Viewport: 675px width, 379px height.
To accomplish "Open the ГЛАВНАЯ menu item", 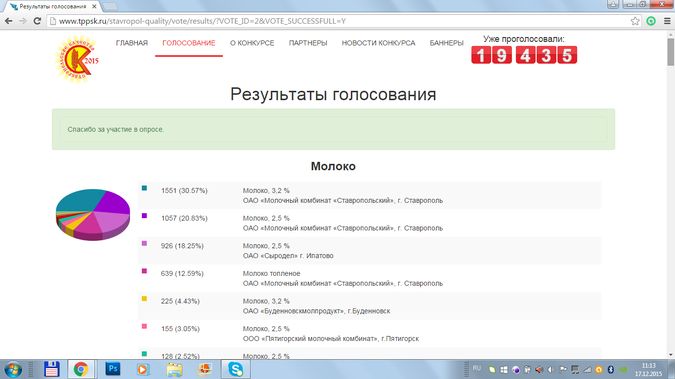I will 132,43.
